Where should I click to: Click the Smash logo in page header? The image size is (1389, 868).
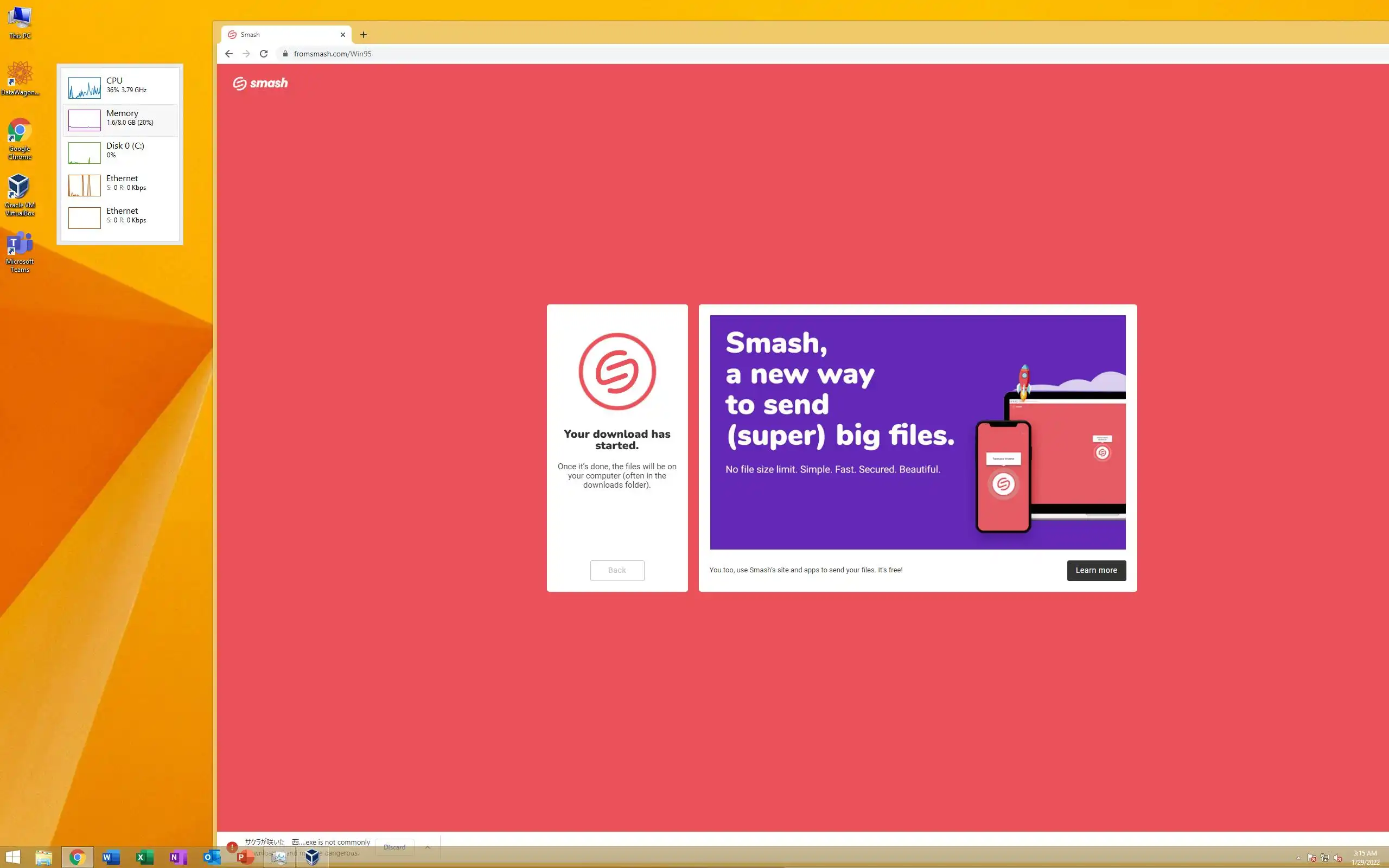(x=260, y=83)
